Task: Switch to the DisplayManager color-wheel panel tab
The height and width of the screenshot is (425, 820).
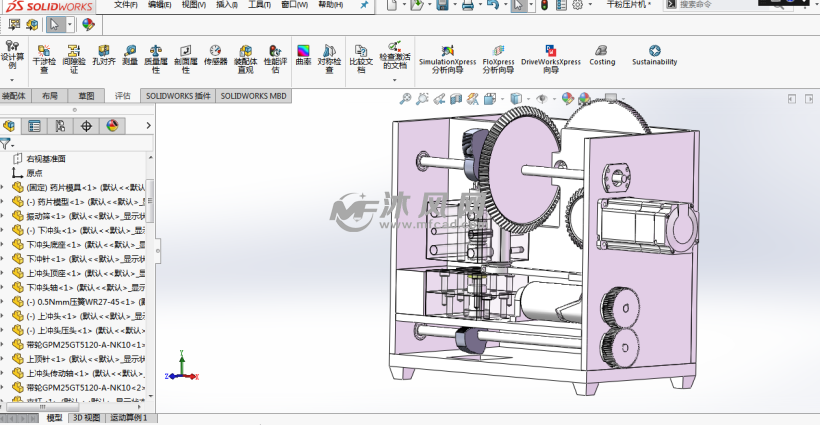Action: pos(112,126)
